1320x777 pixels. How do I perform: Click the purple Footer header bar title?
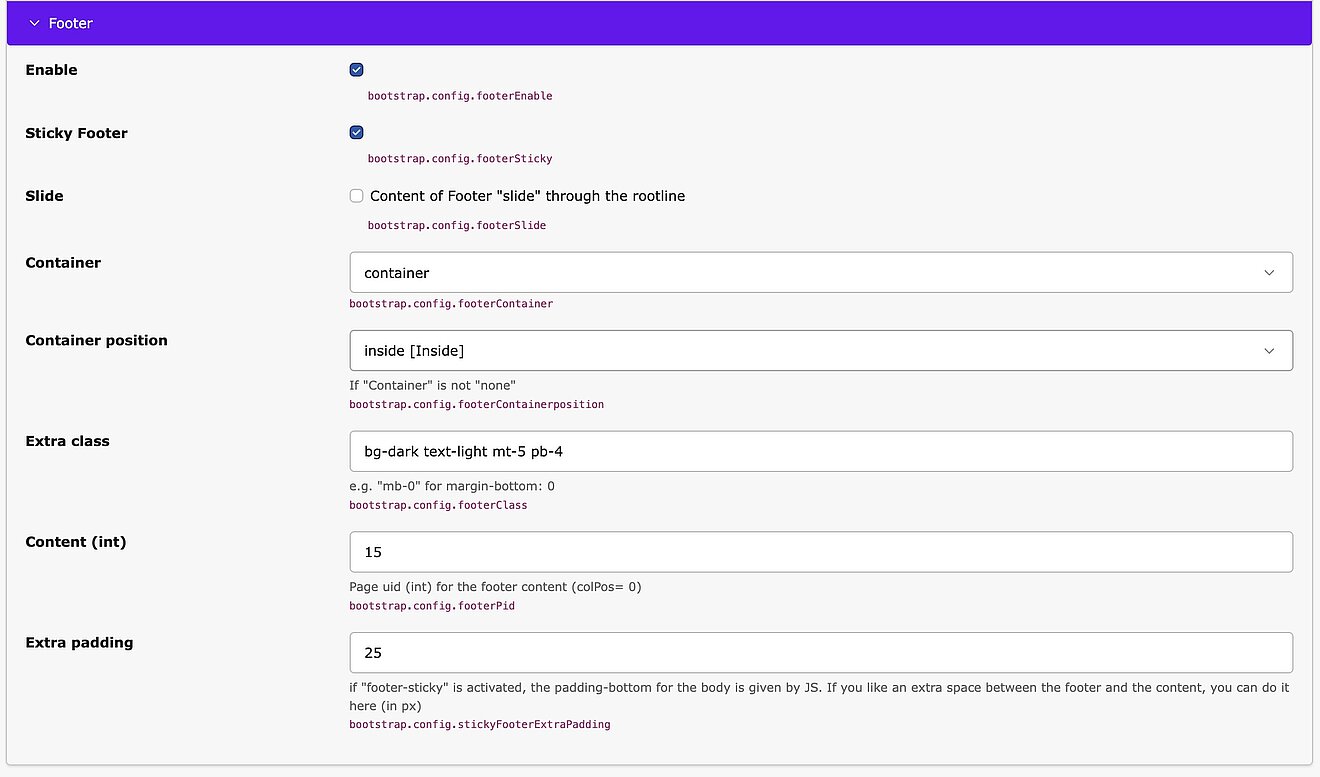point(71,23)
